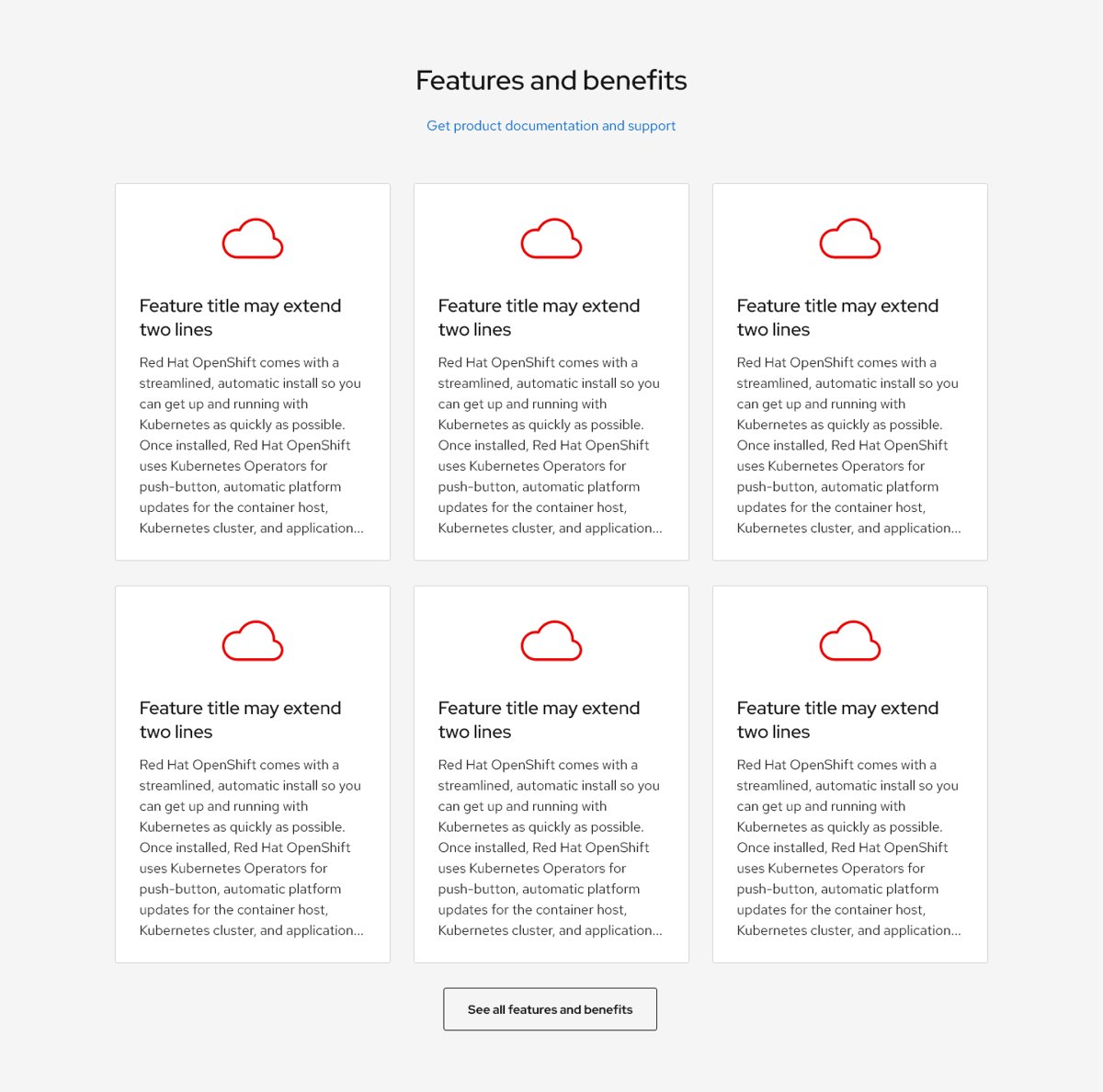Click the cloud icon on the bottom-middle feature card
This screenshot has width=1103, height=1092.
(551, 642)
